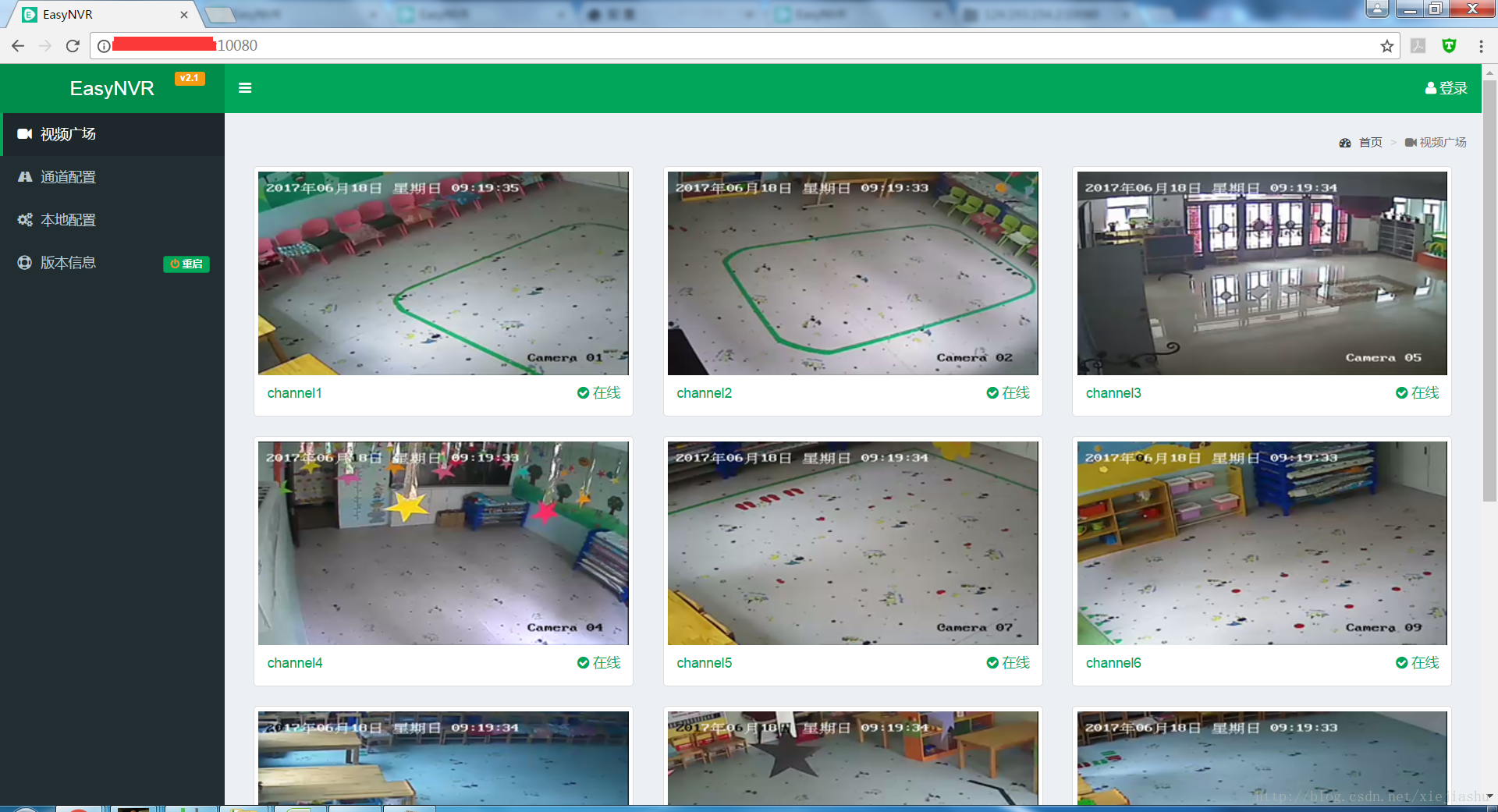Click the site information icon in address bar
The width and height of the screenshot is (1498, 812).
pyautogui.click(x=104, y=46)
